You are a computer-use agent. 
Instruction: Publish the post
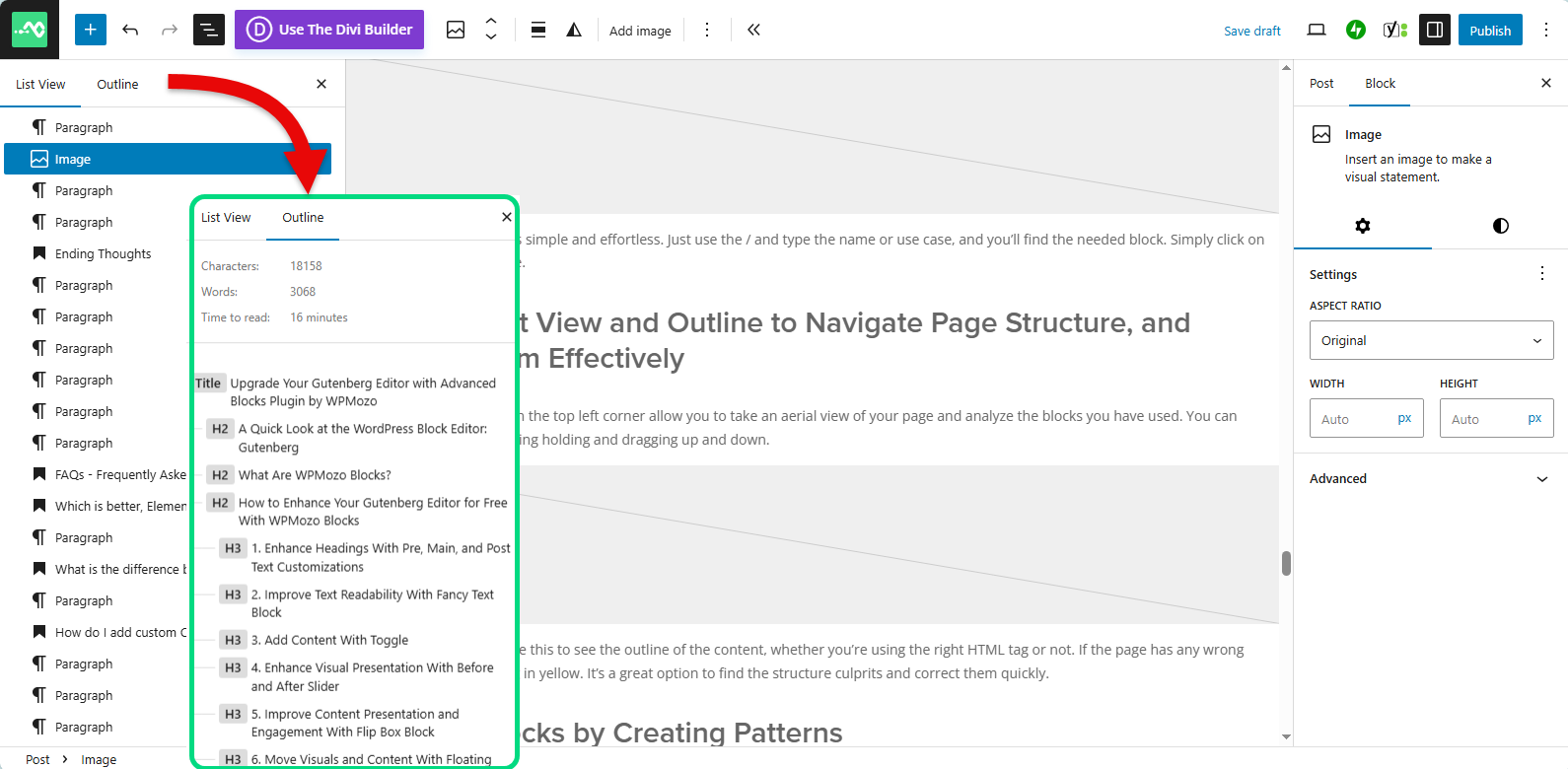coord(1489,30)
